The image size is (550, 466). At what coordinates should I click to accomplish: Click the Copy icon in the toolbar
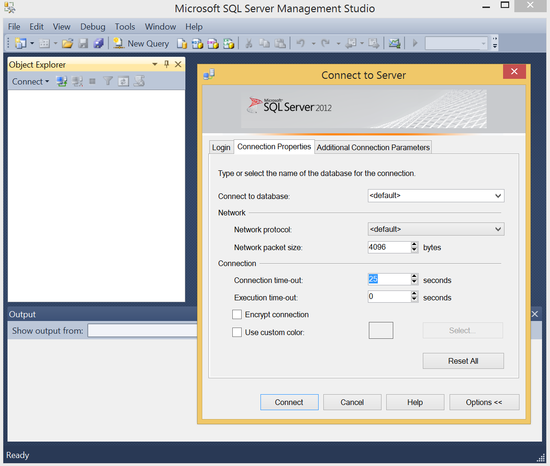pos(264,43)
